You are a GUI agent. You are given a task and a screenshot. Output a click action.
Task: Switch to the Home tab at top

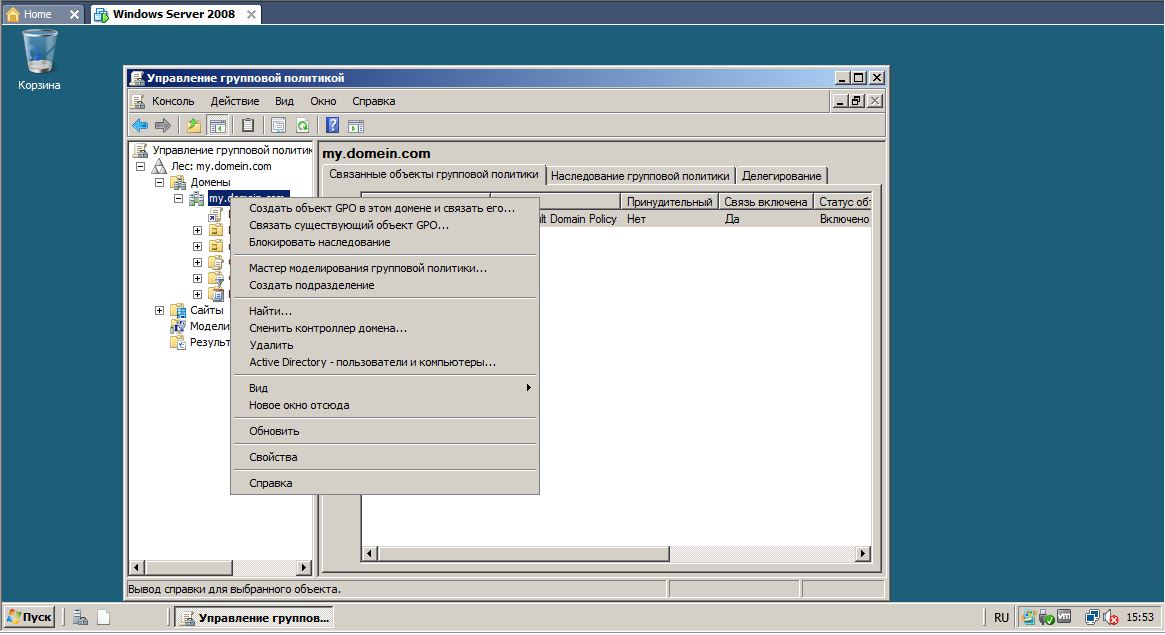click(43, 14)
